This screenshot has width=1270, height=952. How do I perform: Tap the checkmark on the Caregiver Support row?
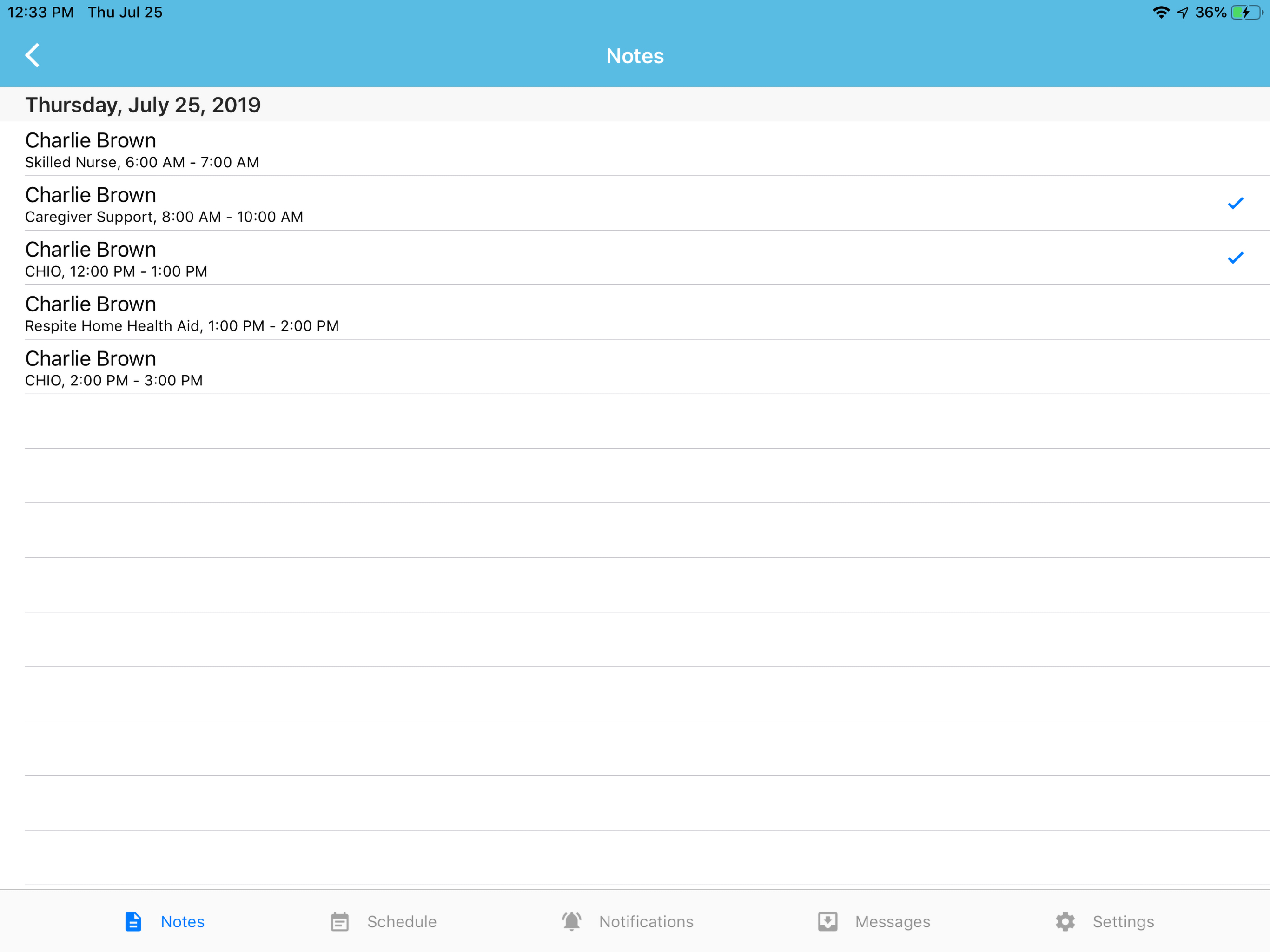click(1235, 203)
